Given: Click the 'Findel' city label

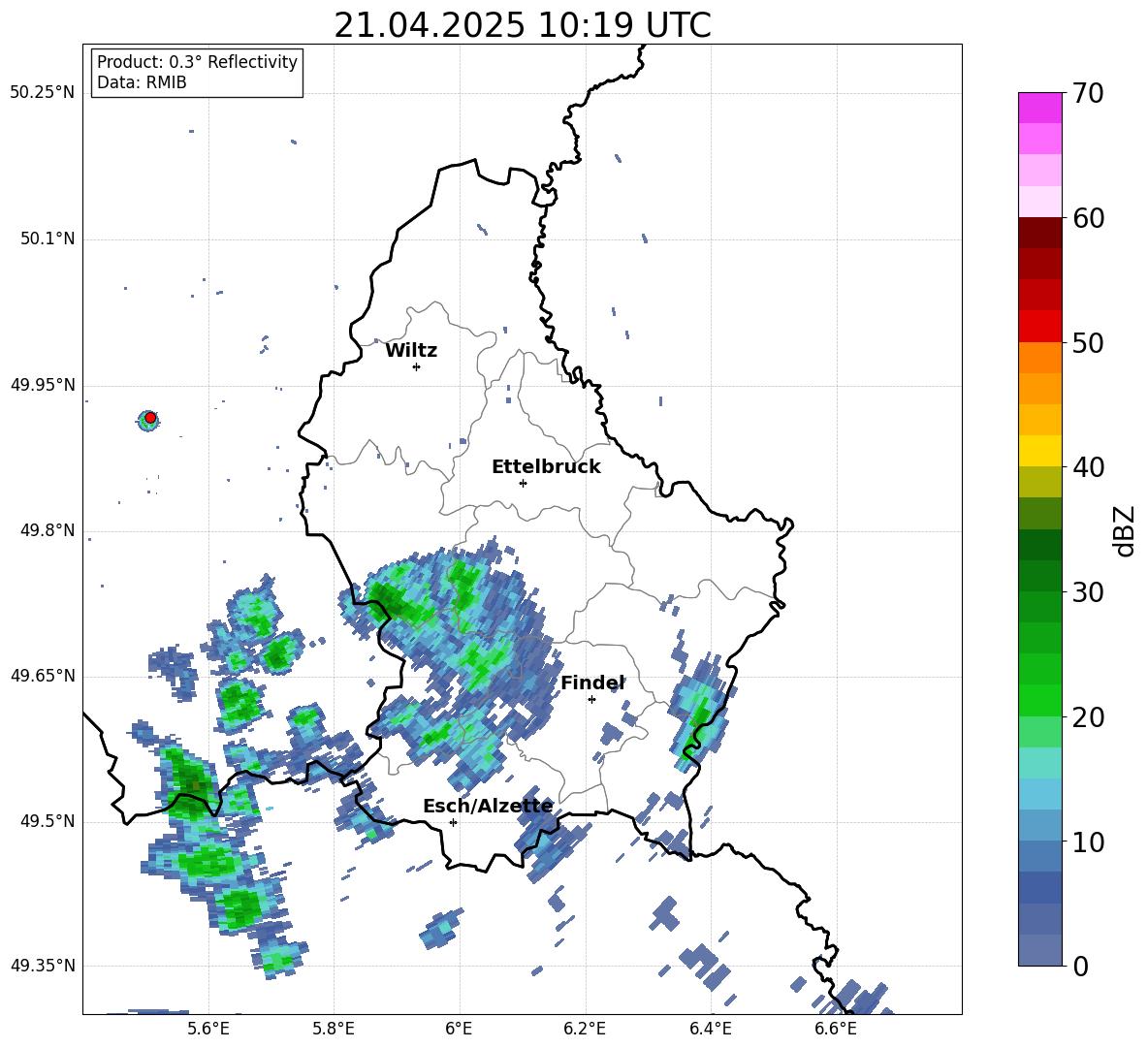Looking at the screenshot, I should click(592, 683).
